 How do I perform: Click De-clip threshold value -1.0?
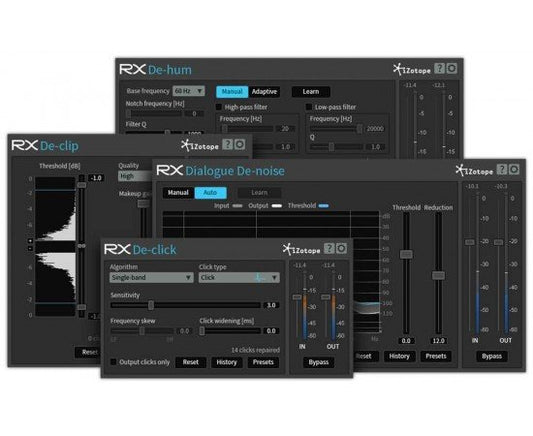[x=96, y=178]
